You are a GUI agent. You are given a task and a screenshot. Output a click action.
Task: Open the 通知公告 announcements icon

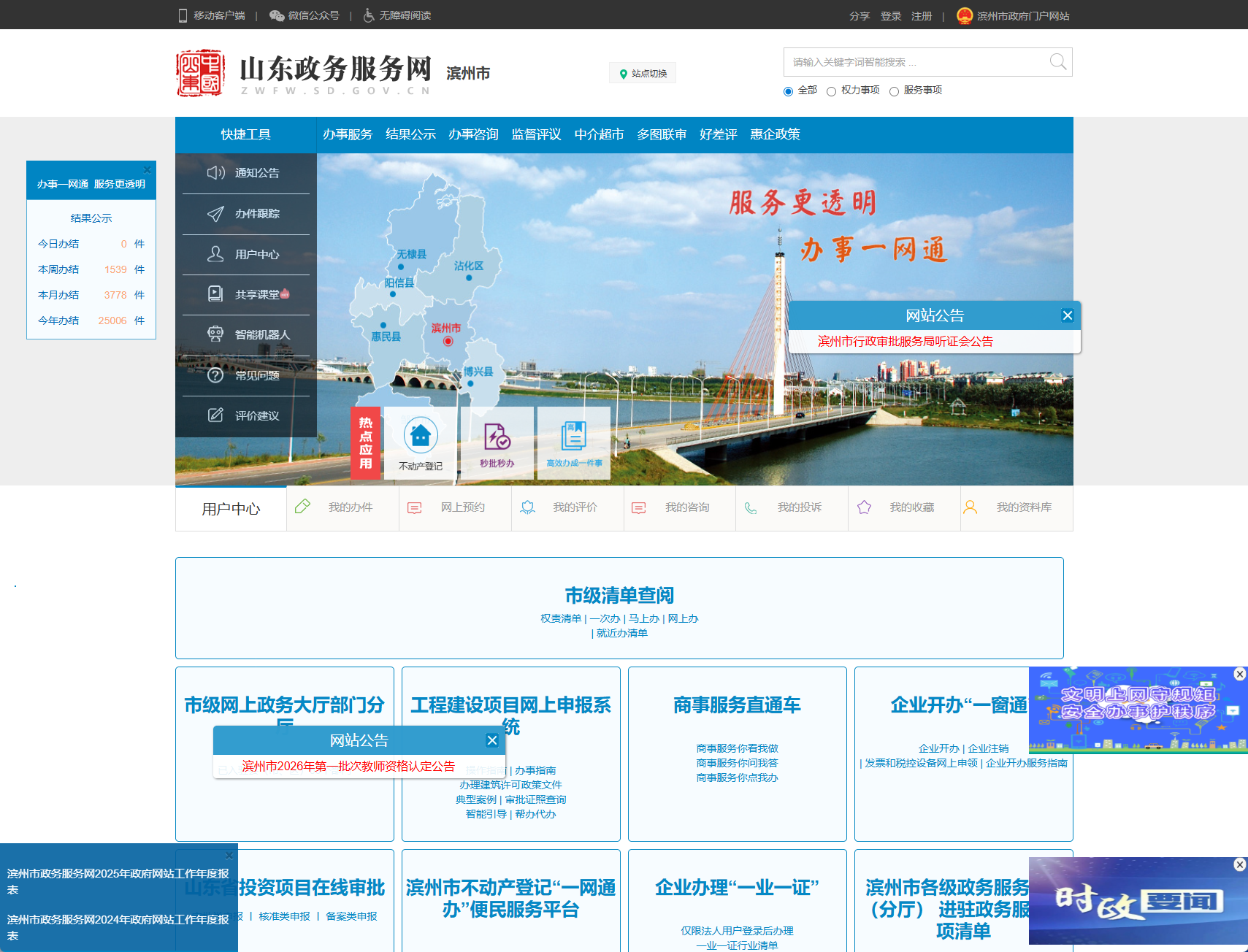click(x=215, y=173)
